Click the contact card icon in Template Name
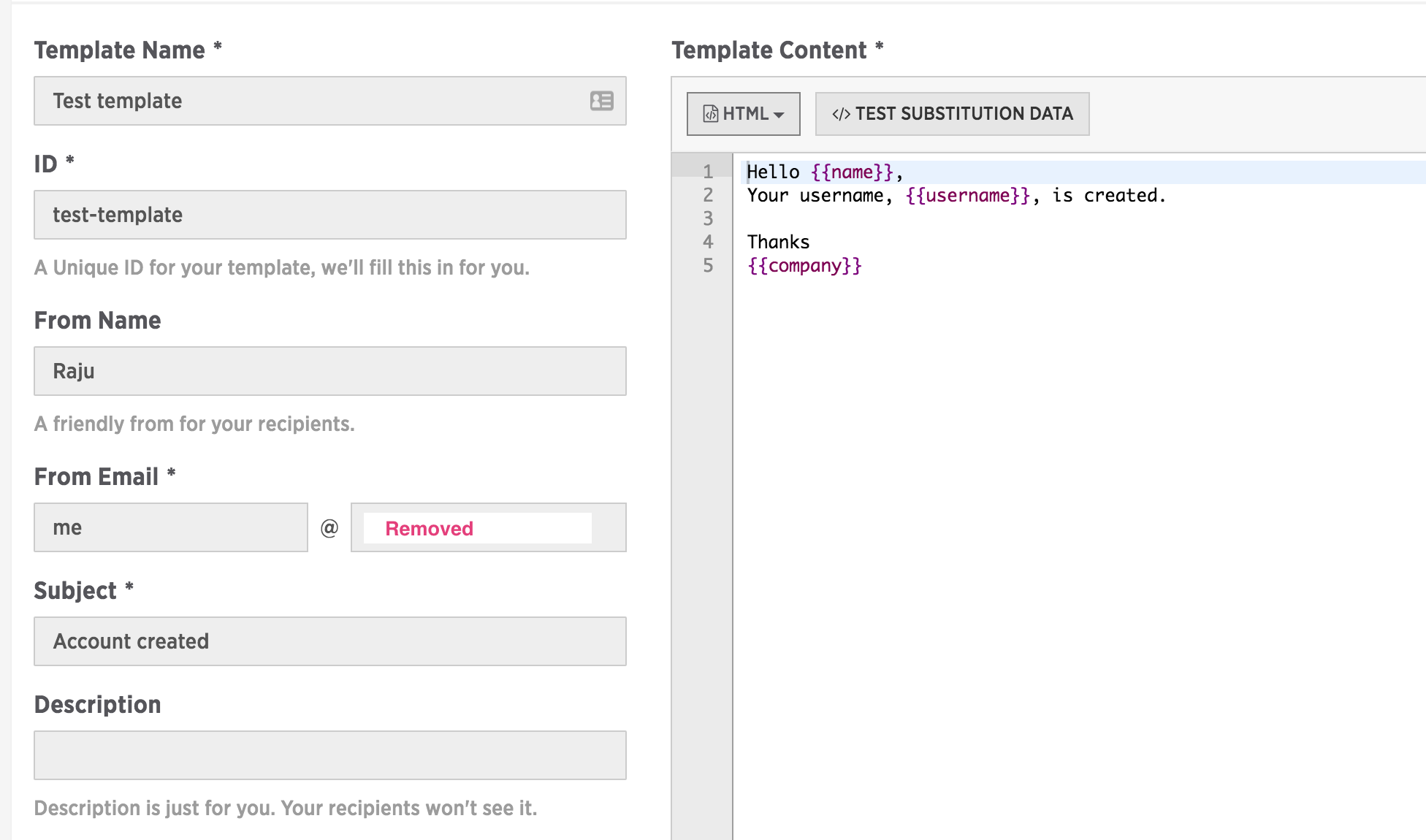The image size is (1426, 840). pyautogui.click(x=601, y=101)
